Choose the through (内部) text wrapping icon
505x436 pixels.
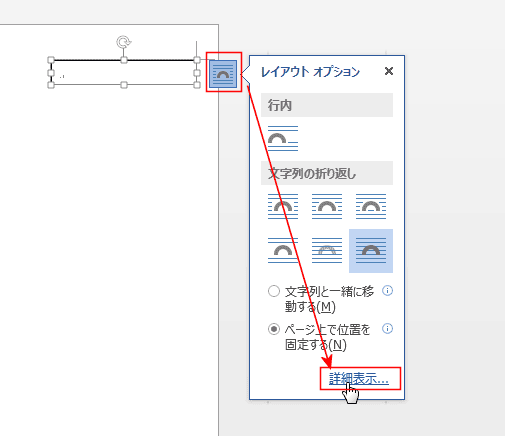(x=371, y=207)
